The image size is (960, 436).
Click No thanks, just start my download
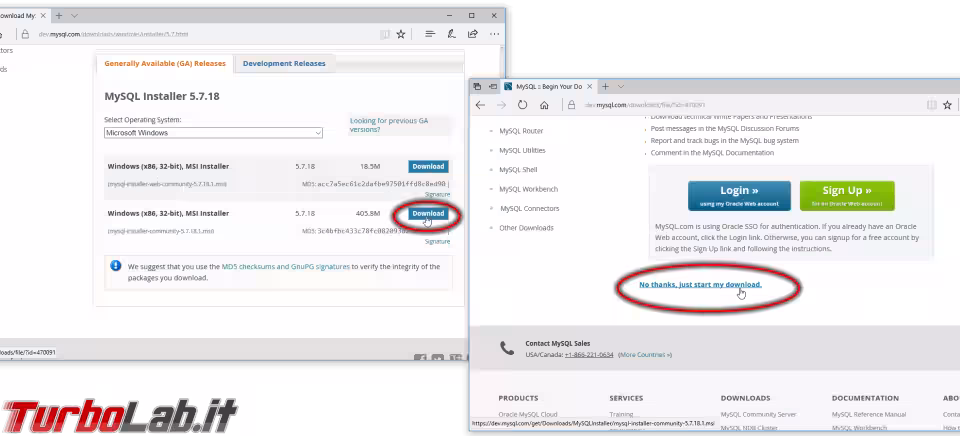point(700,285)
